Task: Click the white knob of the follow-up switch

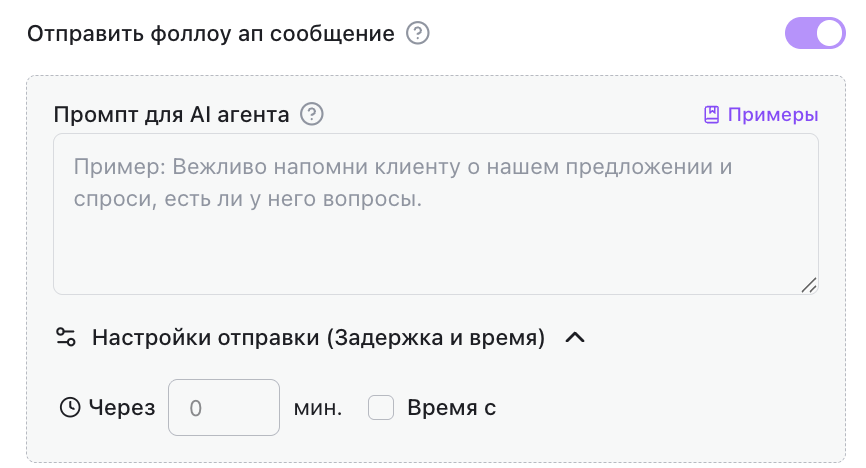Action: 829,34
